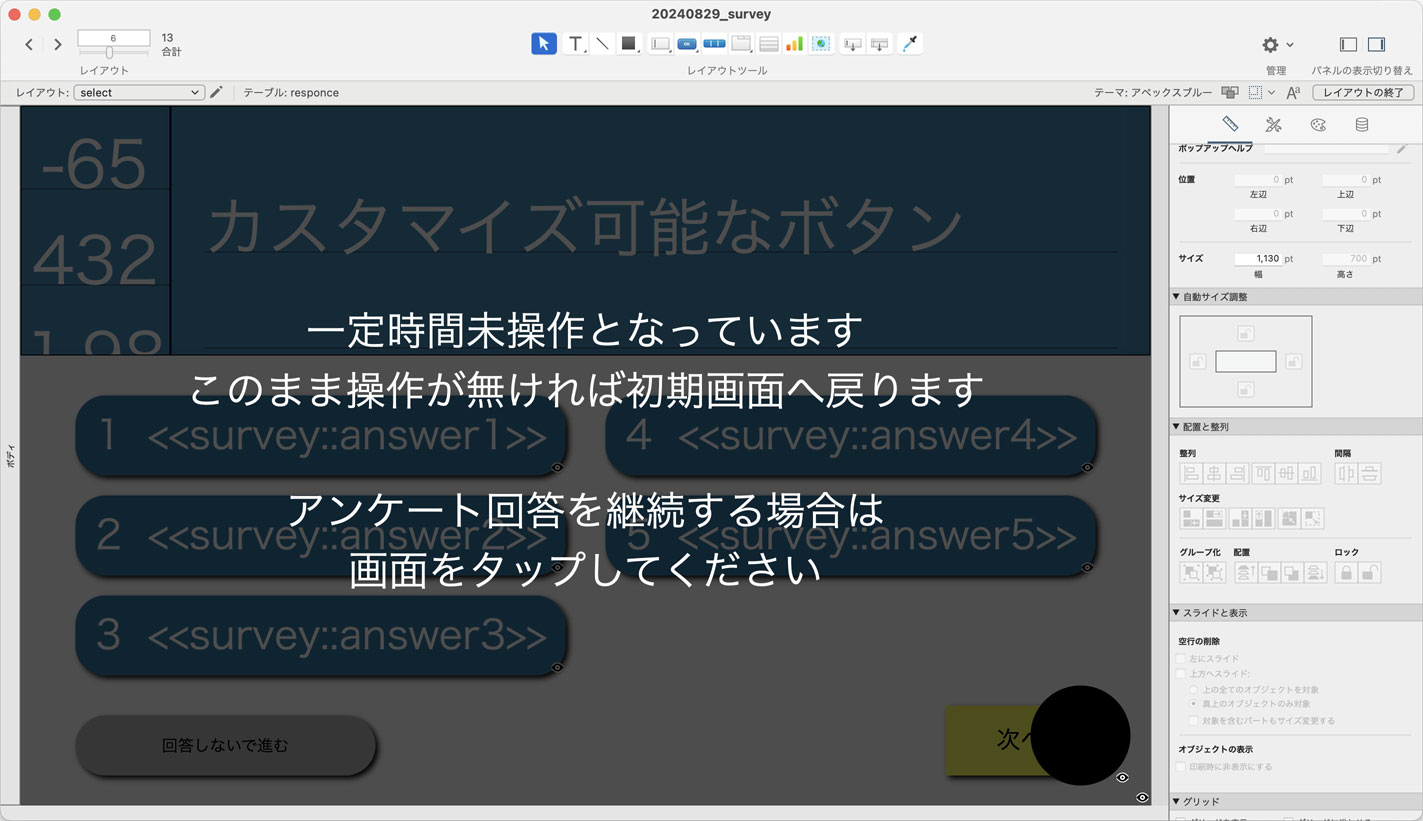Select the arrow selection tool
This screenshot has width=1423, height=821.
click(x=543, y=43)
